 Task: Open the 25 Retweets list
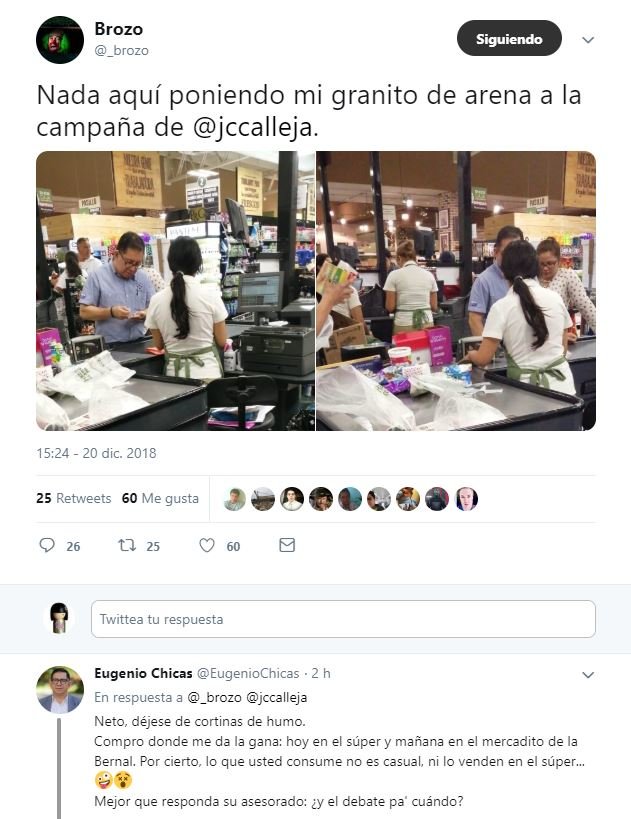pyautogui.click(x=74, y=498)
